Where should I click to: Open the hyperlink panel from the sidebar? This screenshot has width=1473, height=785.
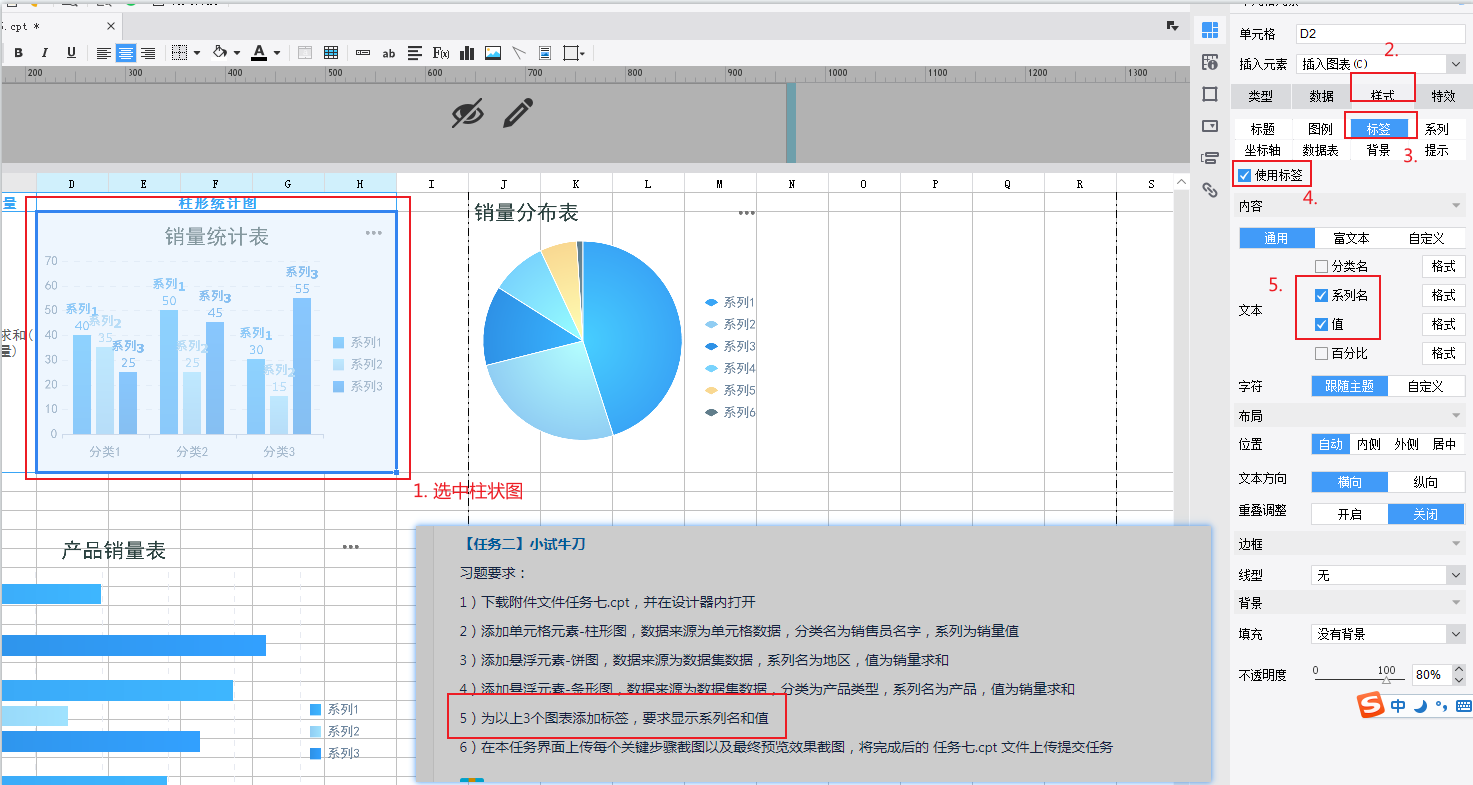click(1210, 189)
